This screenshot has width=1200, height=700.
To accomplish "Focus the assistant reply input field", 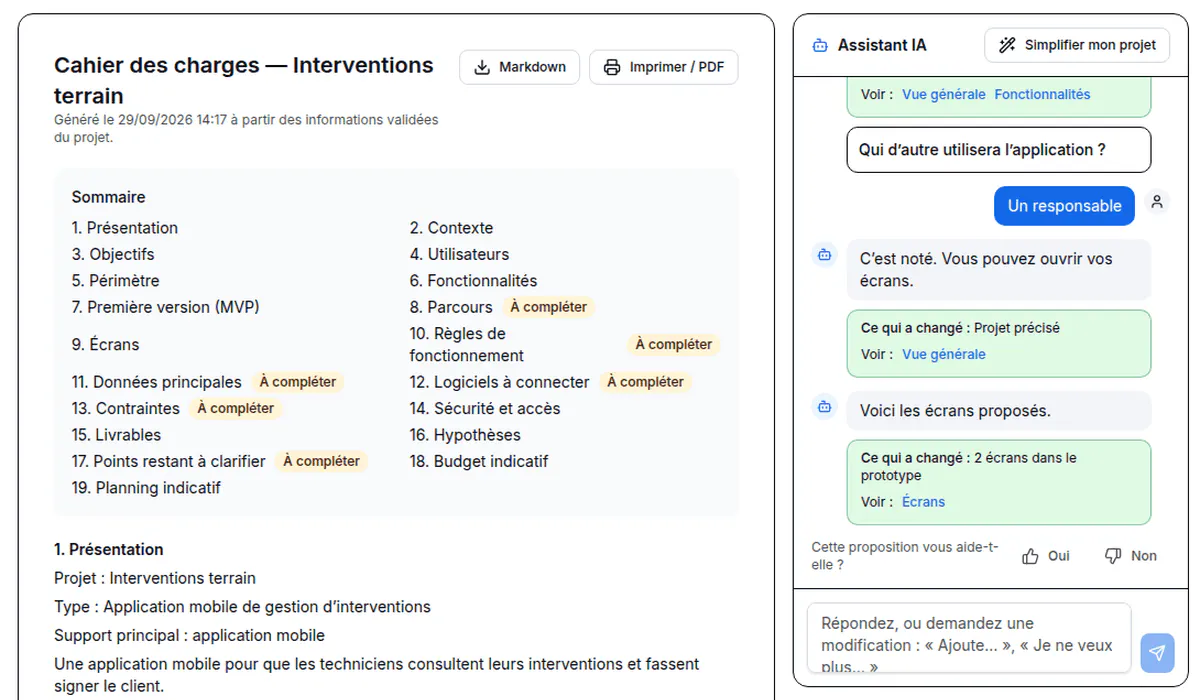I will [969, 638].
